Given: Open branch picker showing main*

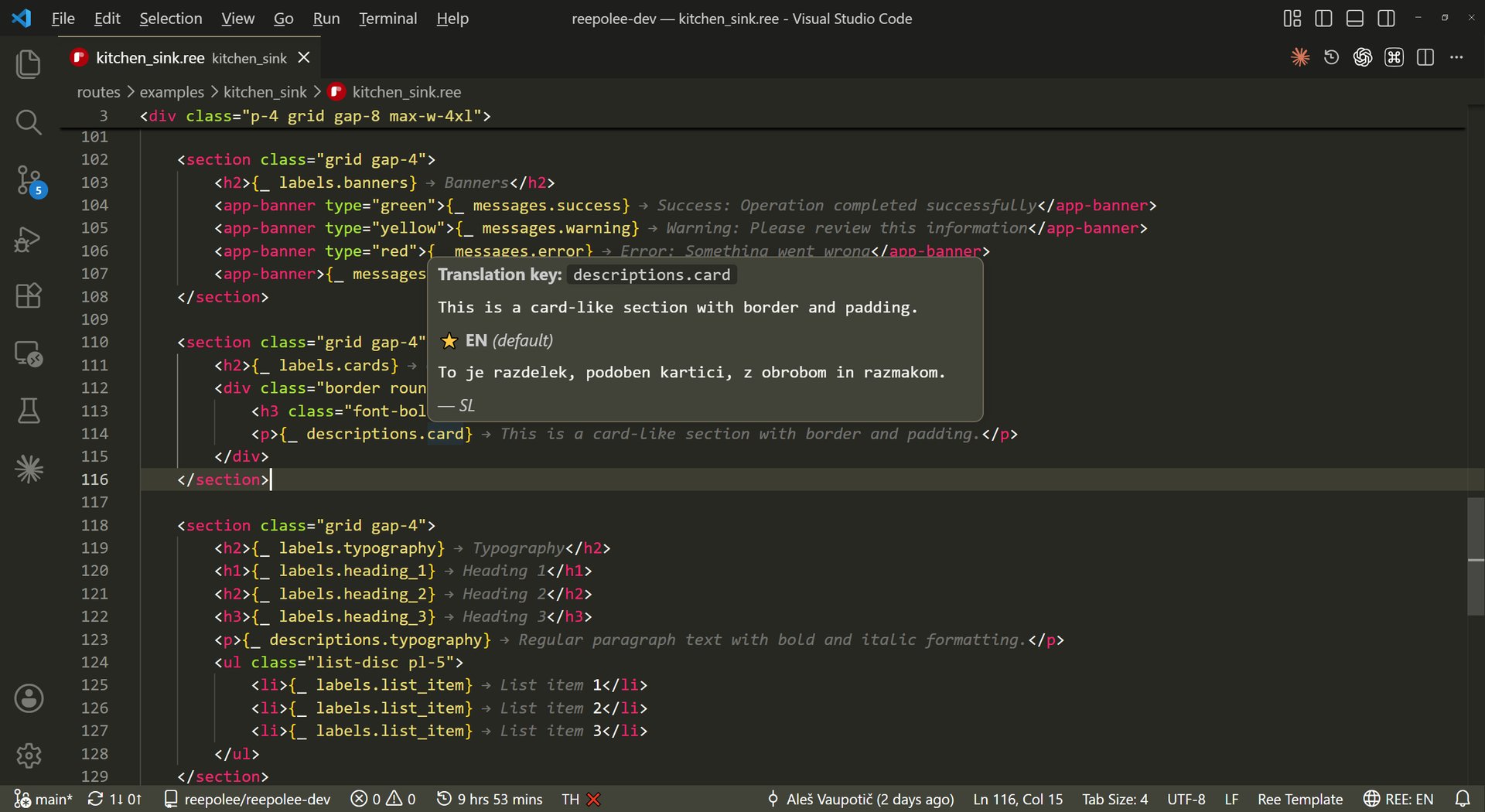Looking at the screenshot, I should pos(43,799).
